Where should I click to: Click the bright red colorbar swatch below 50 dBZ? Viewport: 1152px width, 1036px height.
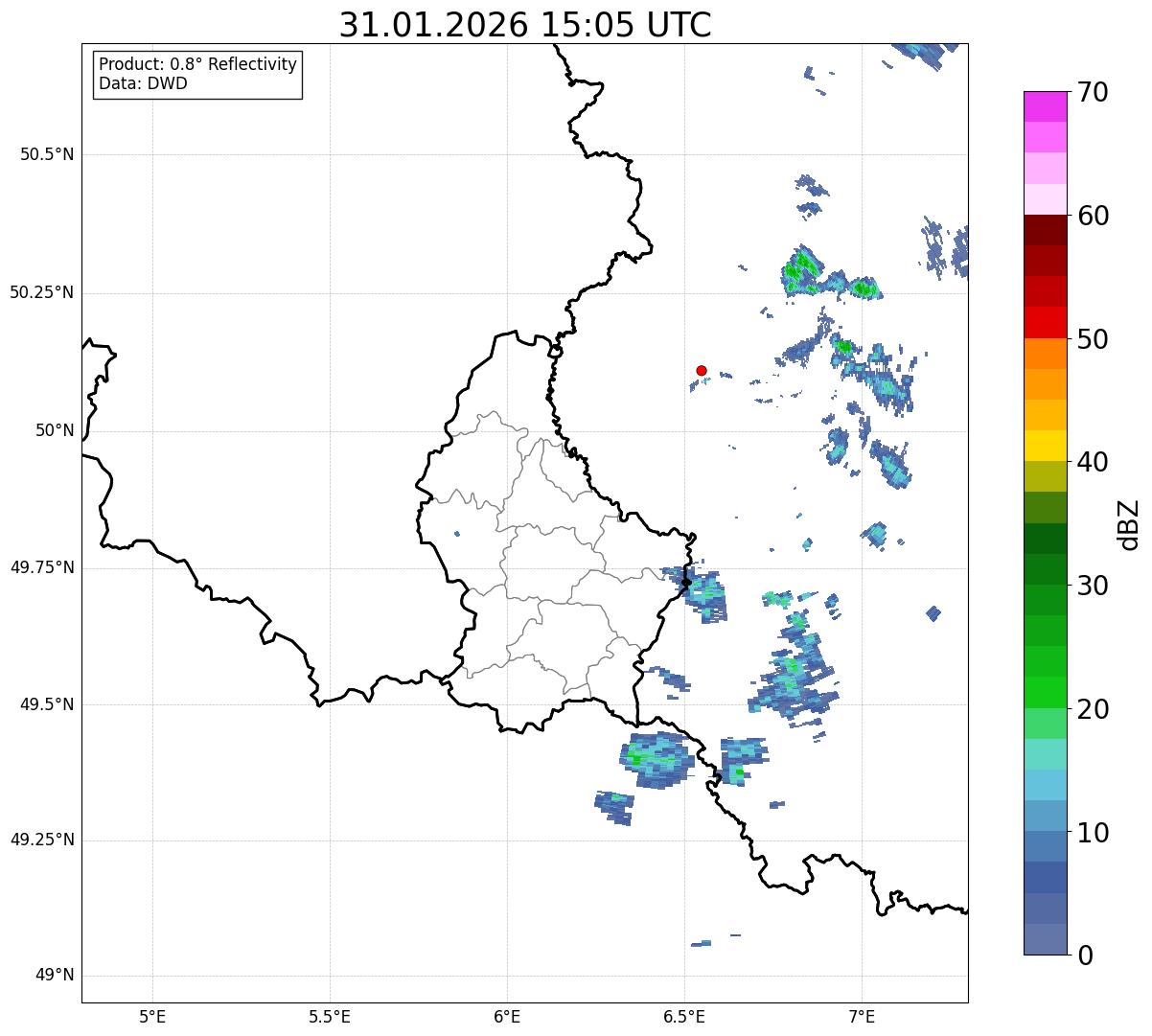(1045, 323)
